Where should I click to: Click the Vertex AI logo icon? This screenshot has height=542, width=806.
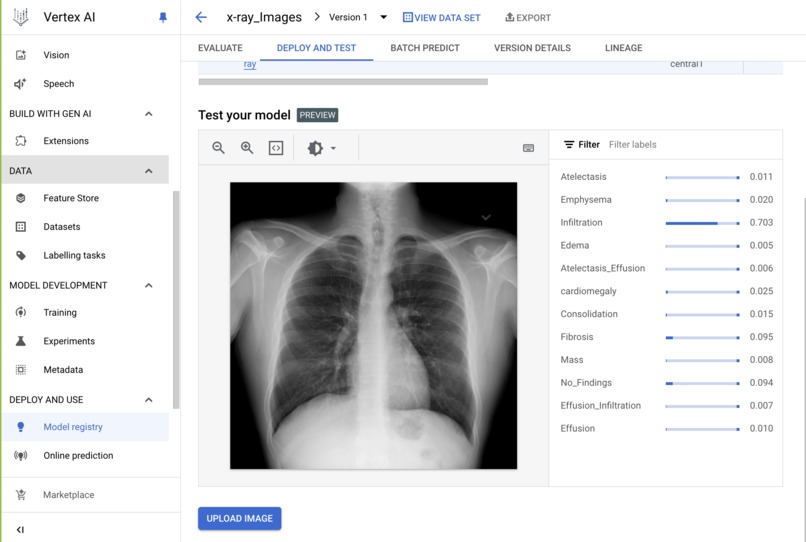pos(21,17)
